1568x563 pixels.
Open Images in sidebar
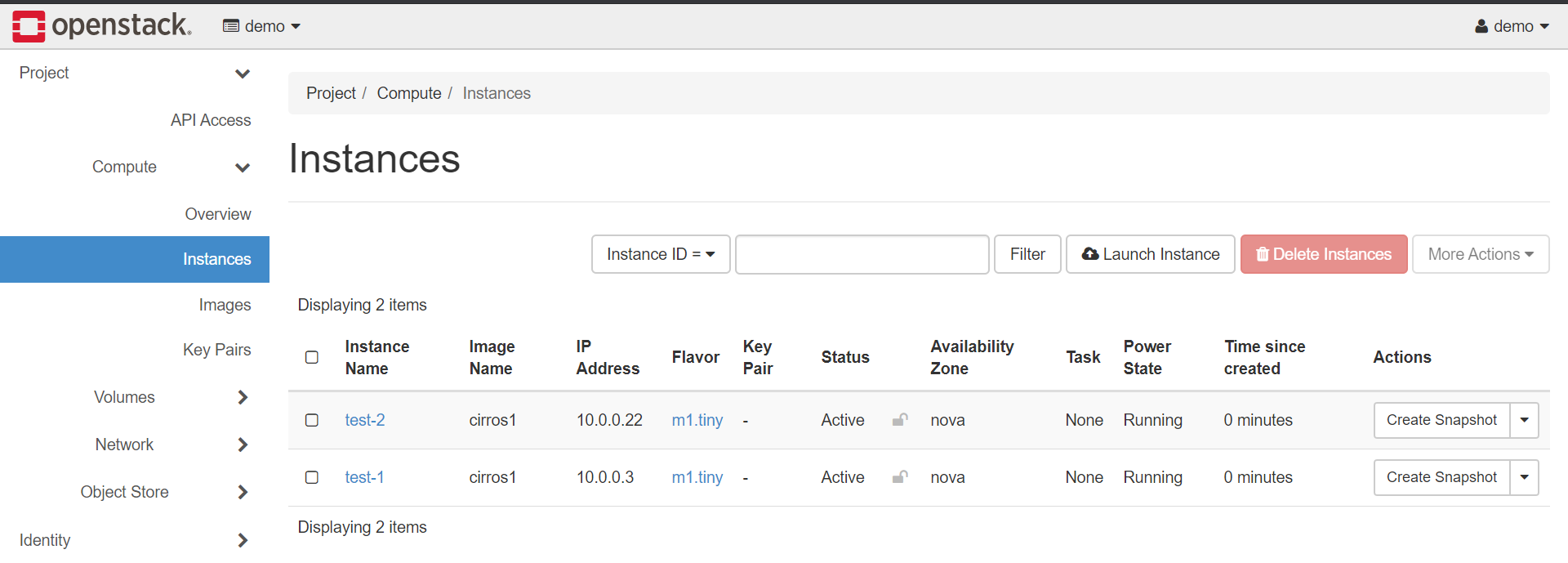225,305
